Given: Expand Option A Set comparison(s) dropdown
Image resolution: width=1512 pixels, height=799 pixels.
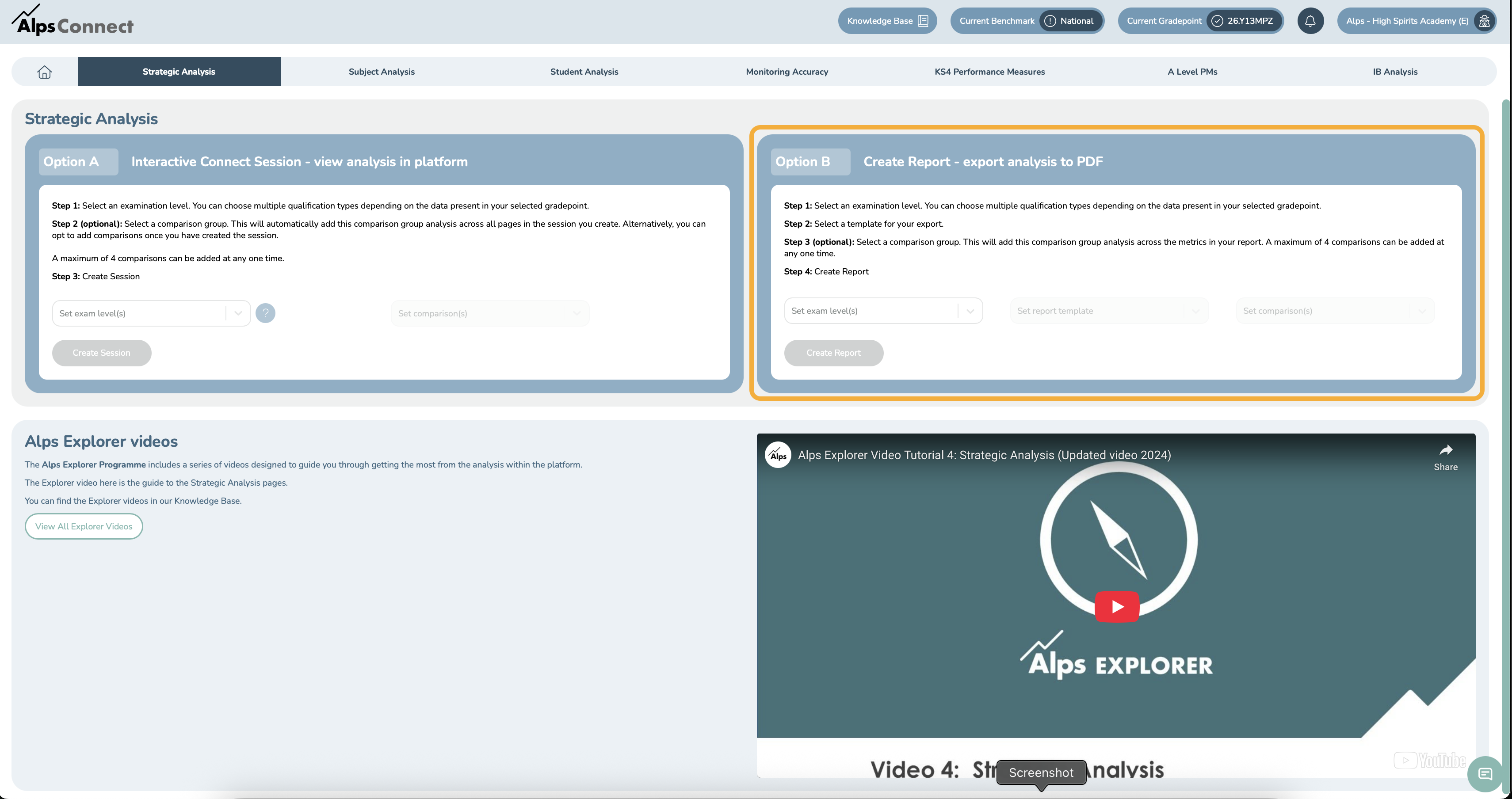Looking at the screenshot, I should click(490, 313).
